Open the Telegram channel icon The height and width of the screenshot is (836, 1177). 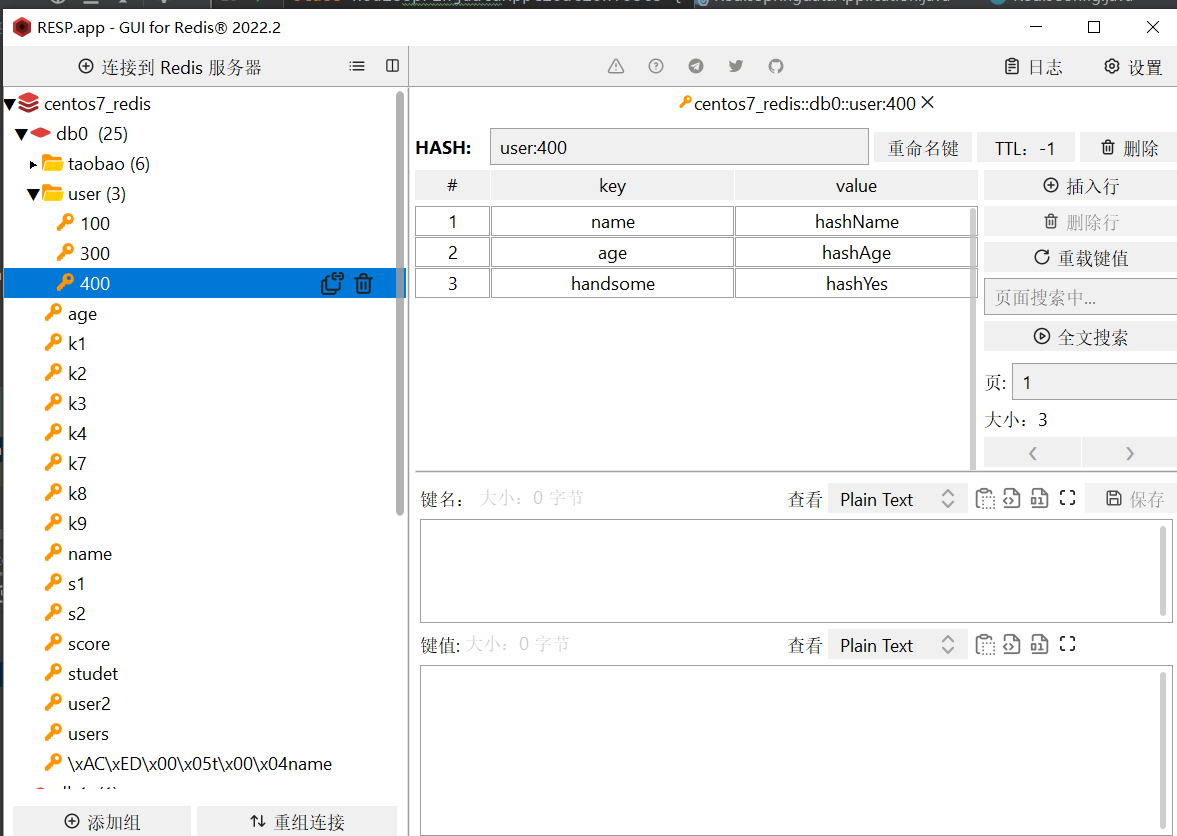[696, 66]
